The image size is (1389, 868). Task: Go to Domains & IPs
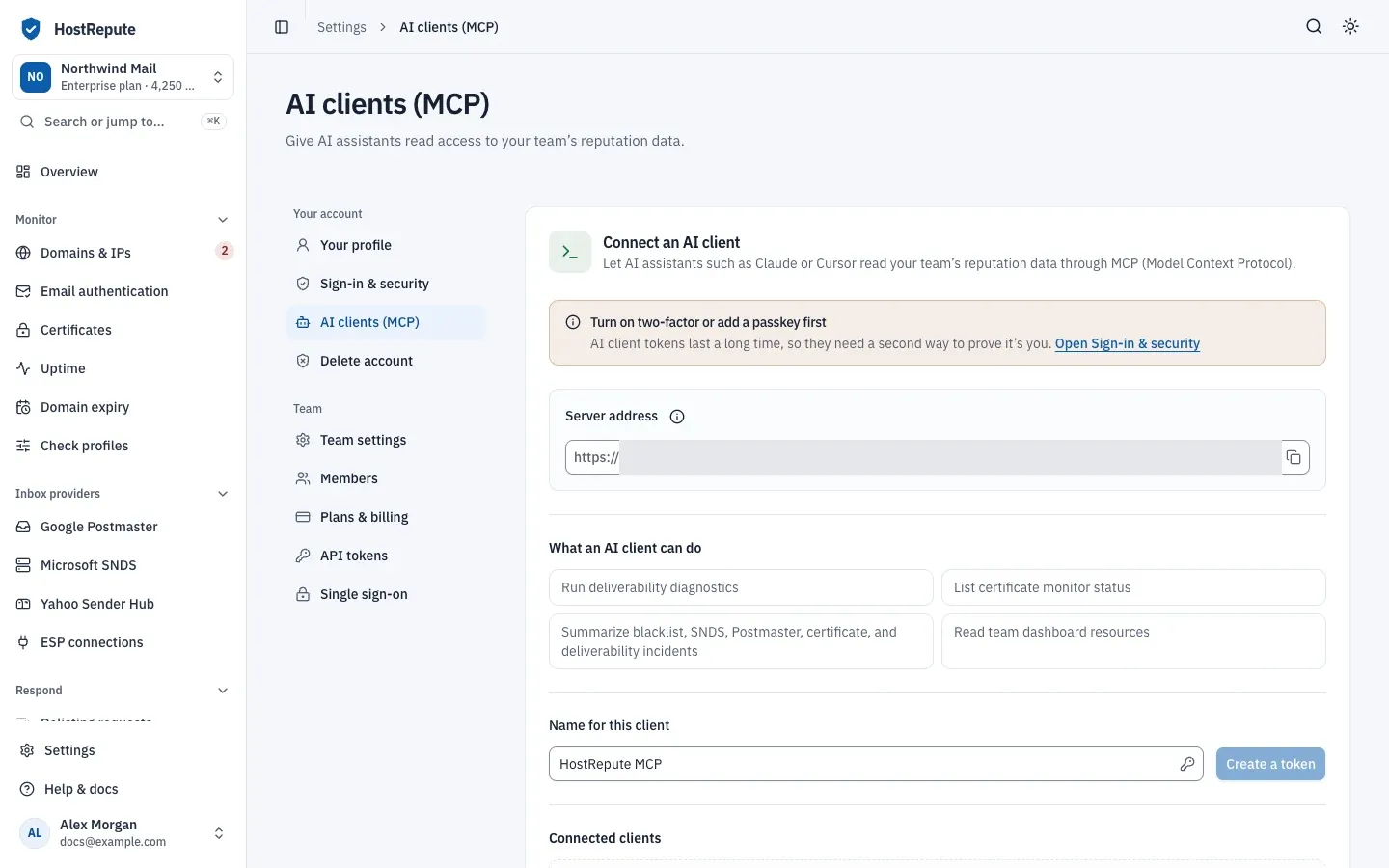[x=123, y=253]
